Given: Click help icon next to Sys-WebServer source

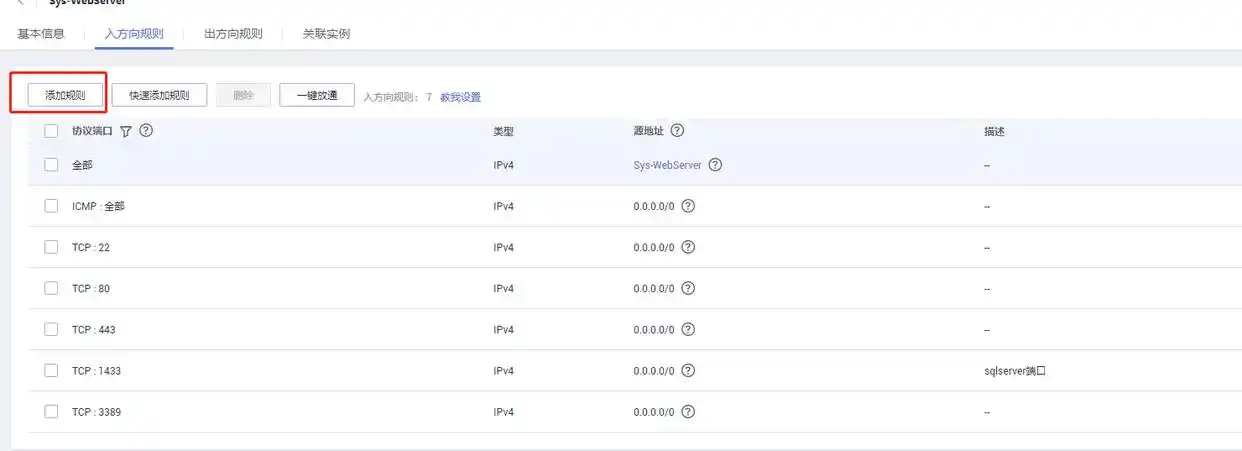Looking at the screenshot, I should (715, 165).
